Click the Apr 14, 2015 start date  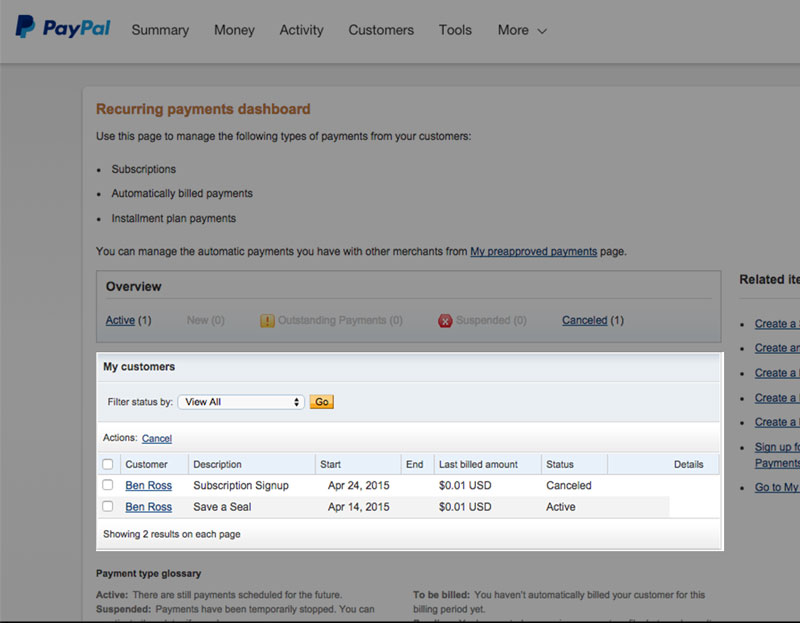coord(359,507)
